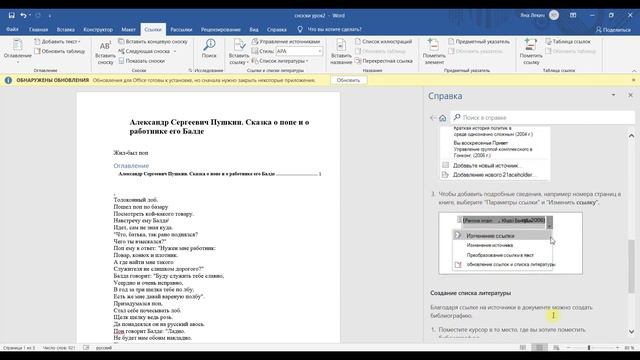Screen dimensions: 640x360
Task: Undo the last action
Action: pos(23,16)
